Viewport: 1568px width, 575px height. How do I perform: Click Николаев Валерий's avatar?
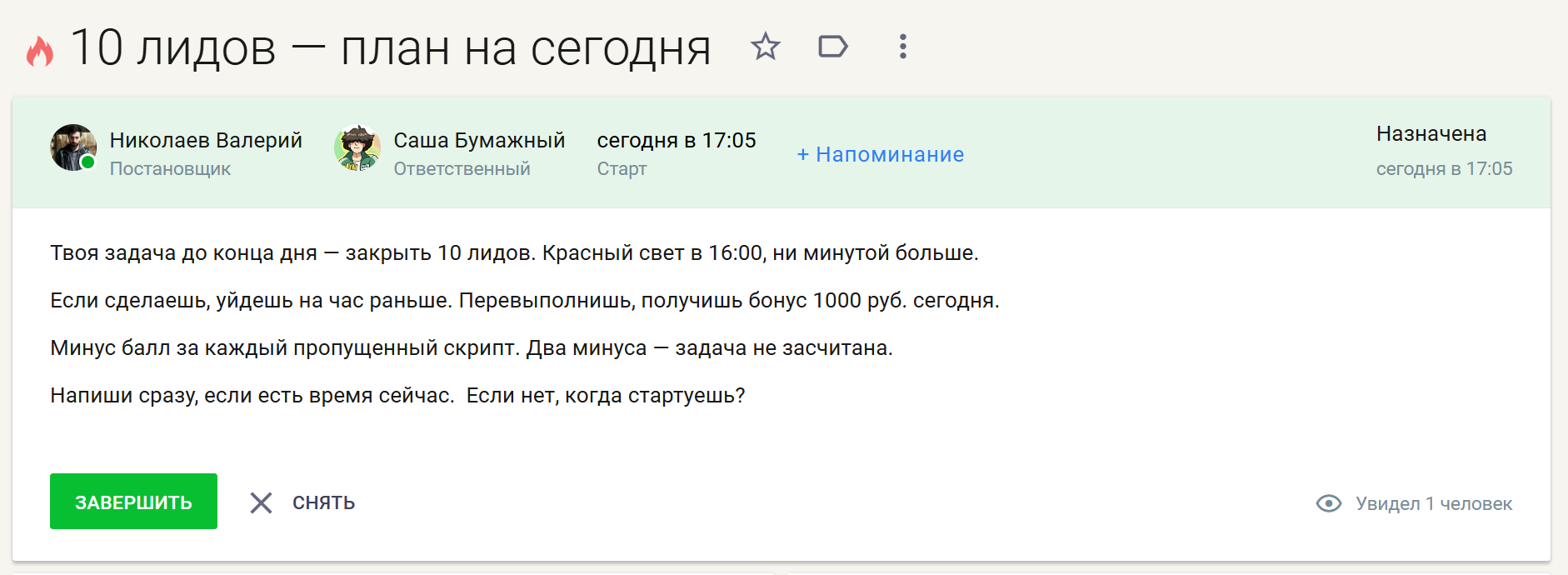[73, 147]
